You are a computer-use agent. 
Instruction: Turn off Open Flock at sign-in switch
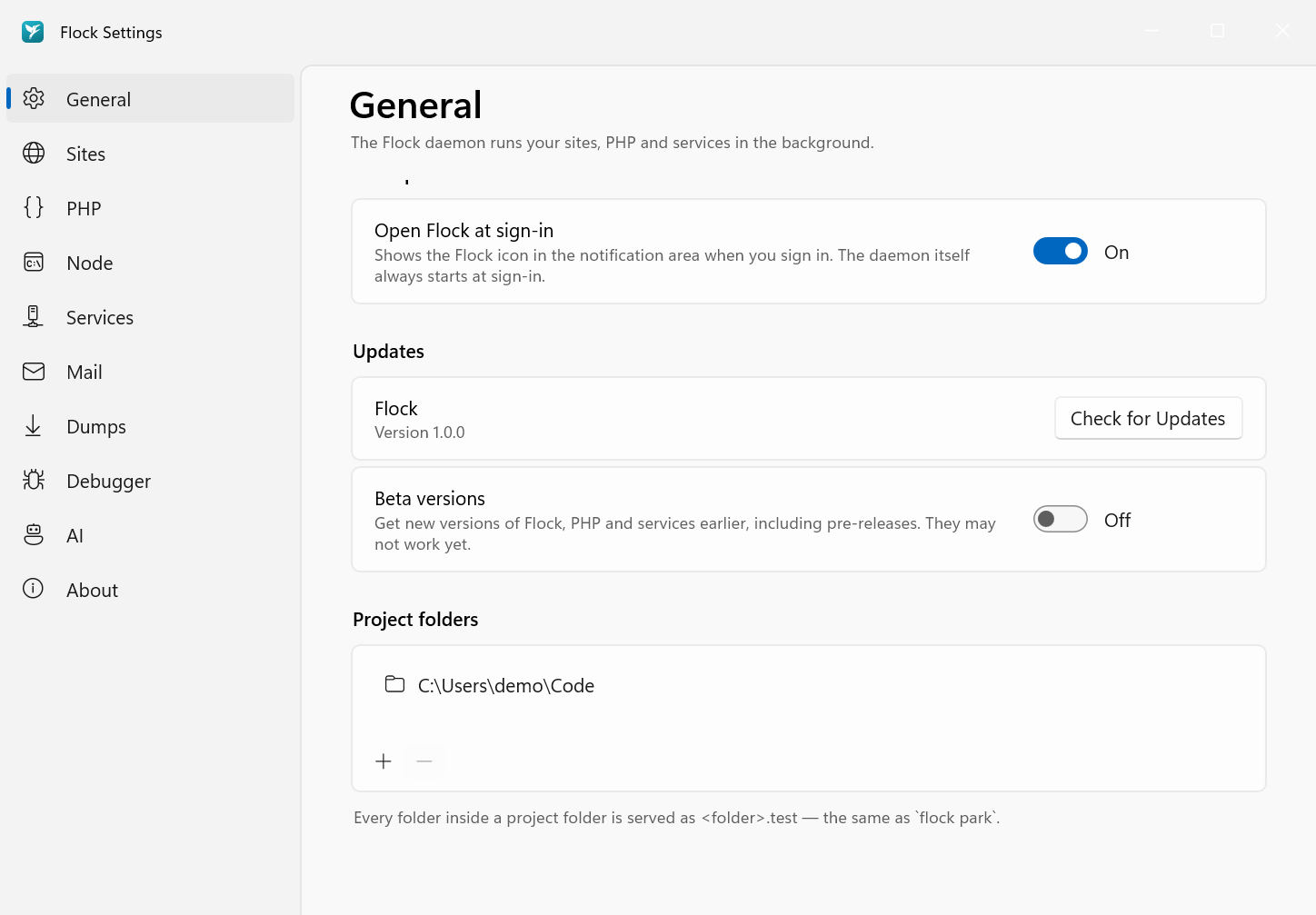(x=1061, y=251)
